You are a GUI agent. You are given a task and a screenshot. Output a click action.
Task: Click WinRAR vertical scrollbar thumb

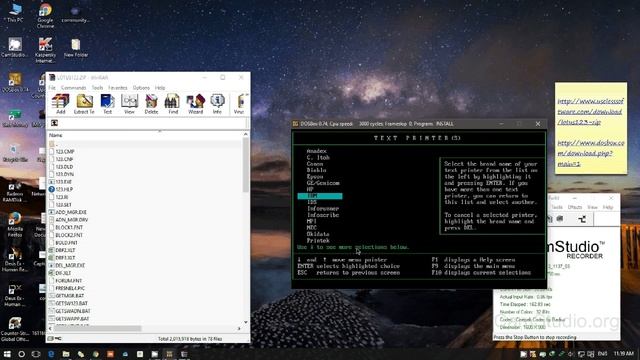[x=245, y=164]
